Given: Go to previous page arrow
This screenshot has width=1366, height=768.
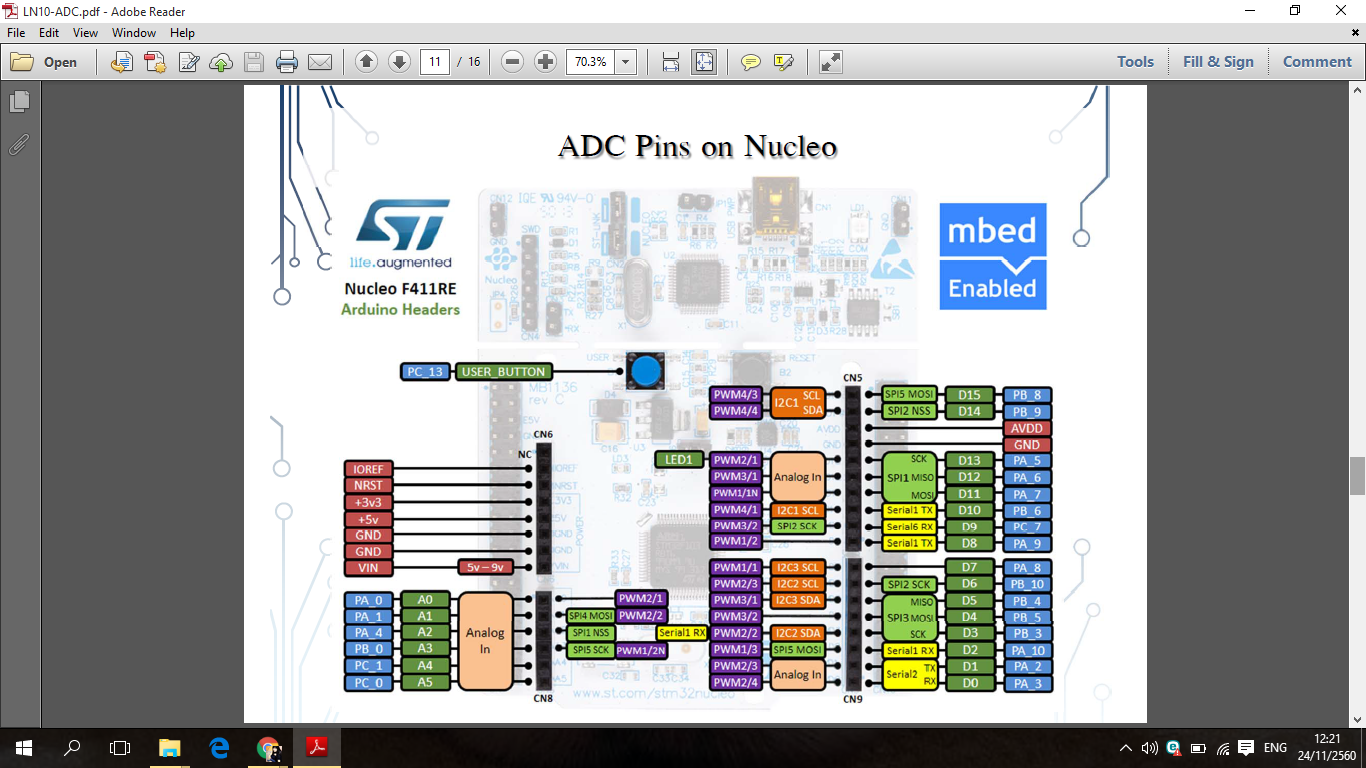Looking at the screenshot, I should tap(367, 62).
